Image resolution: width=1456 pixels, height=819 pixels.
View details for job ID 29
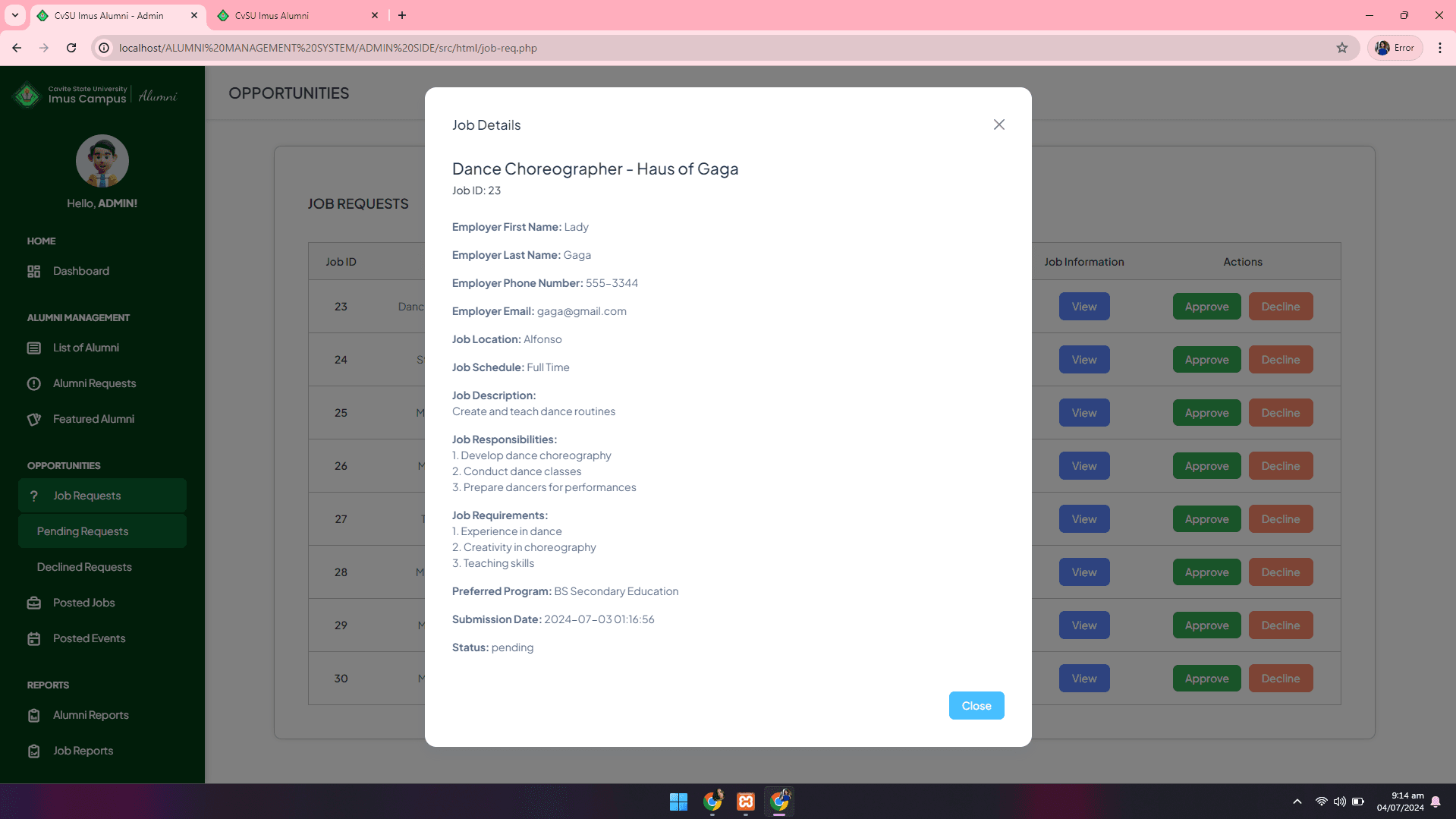tap(1083, 625)
